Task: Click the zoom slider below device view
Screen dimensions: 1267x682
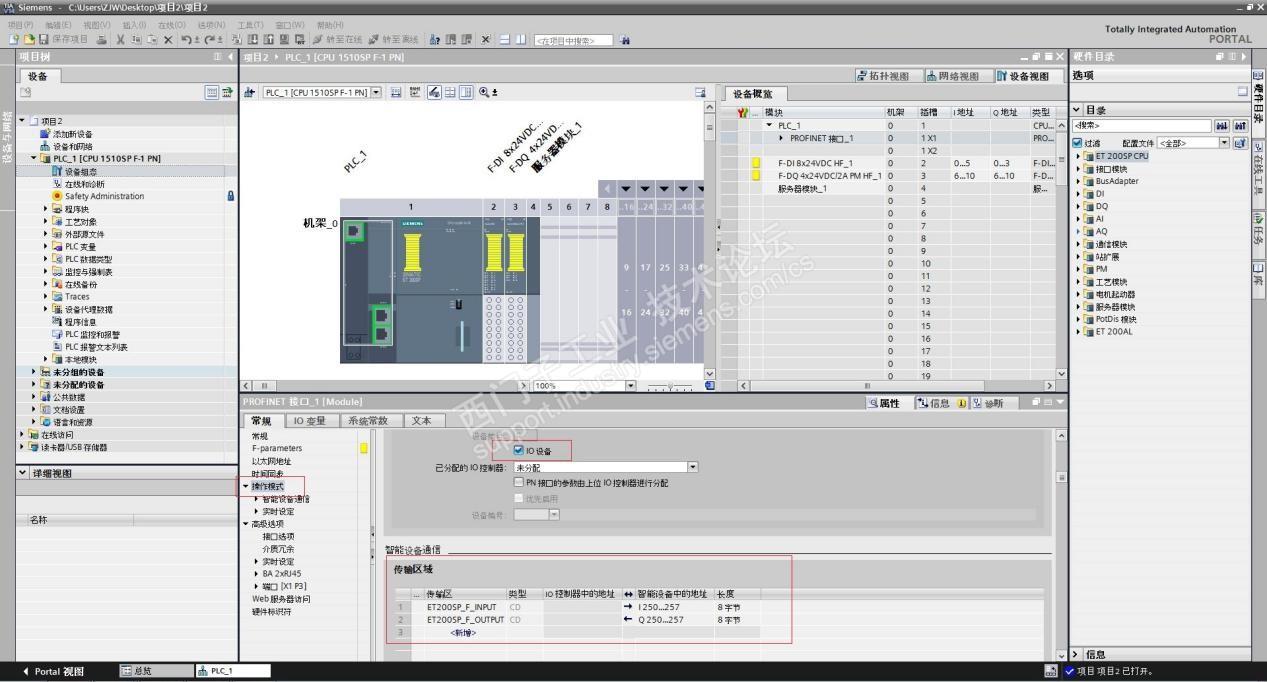Action: tap(670, 387)
